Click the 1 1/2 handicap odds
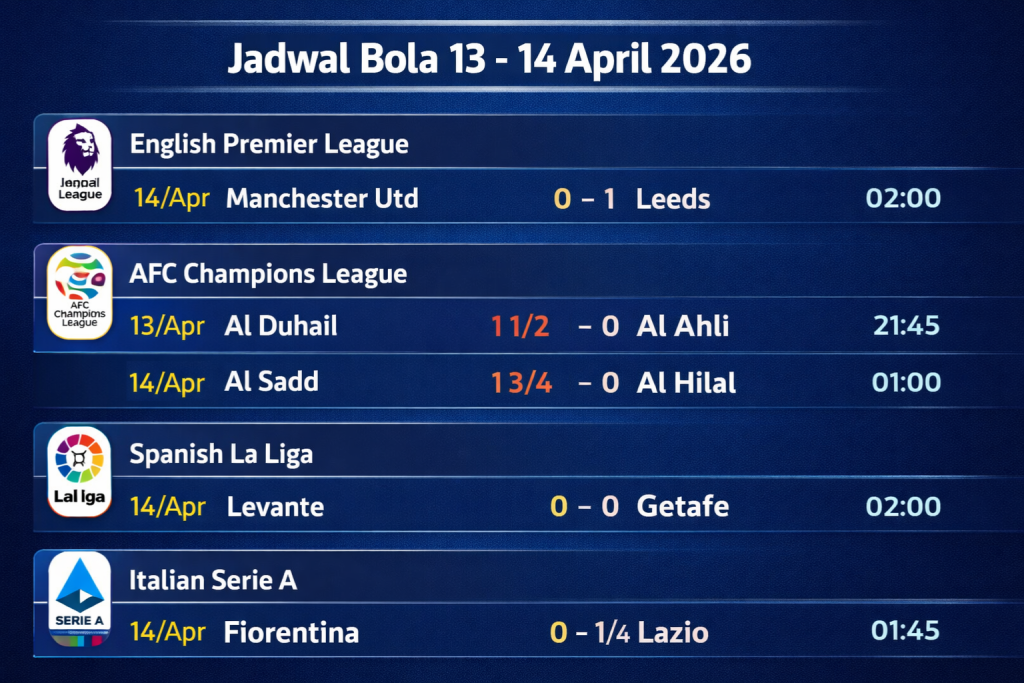 (x=520, y=326)
